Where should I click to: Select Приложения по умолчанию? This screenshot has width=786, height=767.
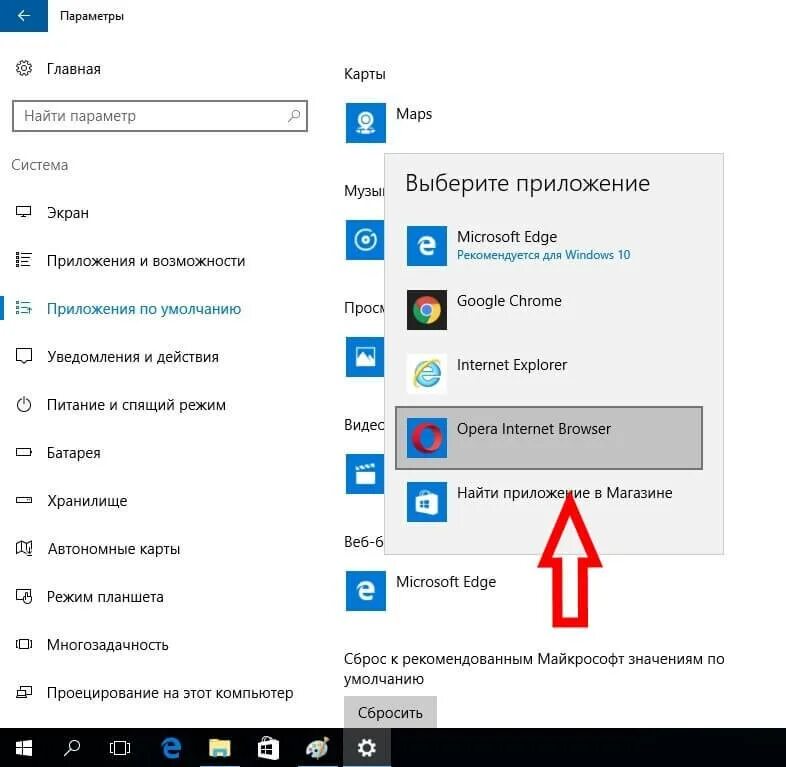[x=144, y=309]
